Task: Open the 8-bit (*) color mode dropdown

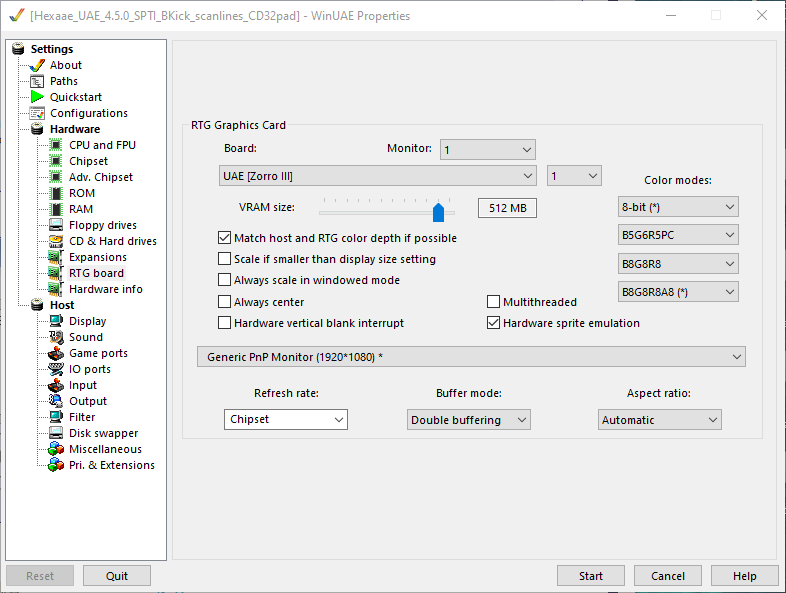Action: 678,207
